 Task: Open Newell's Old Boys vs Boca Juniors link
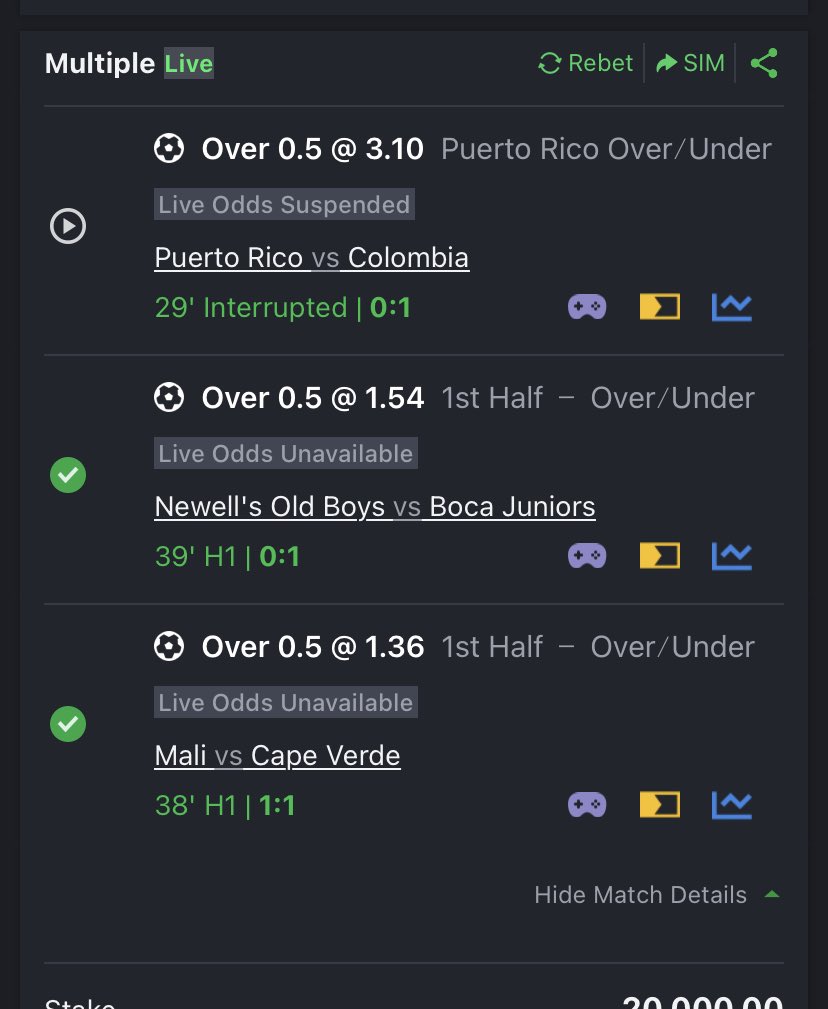374,506
